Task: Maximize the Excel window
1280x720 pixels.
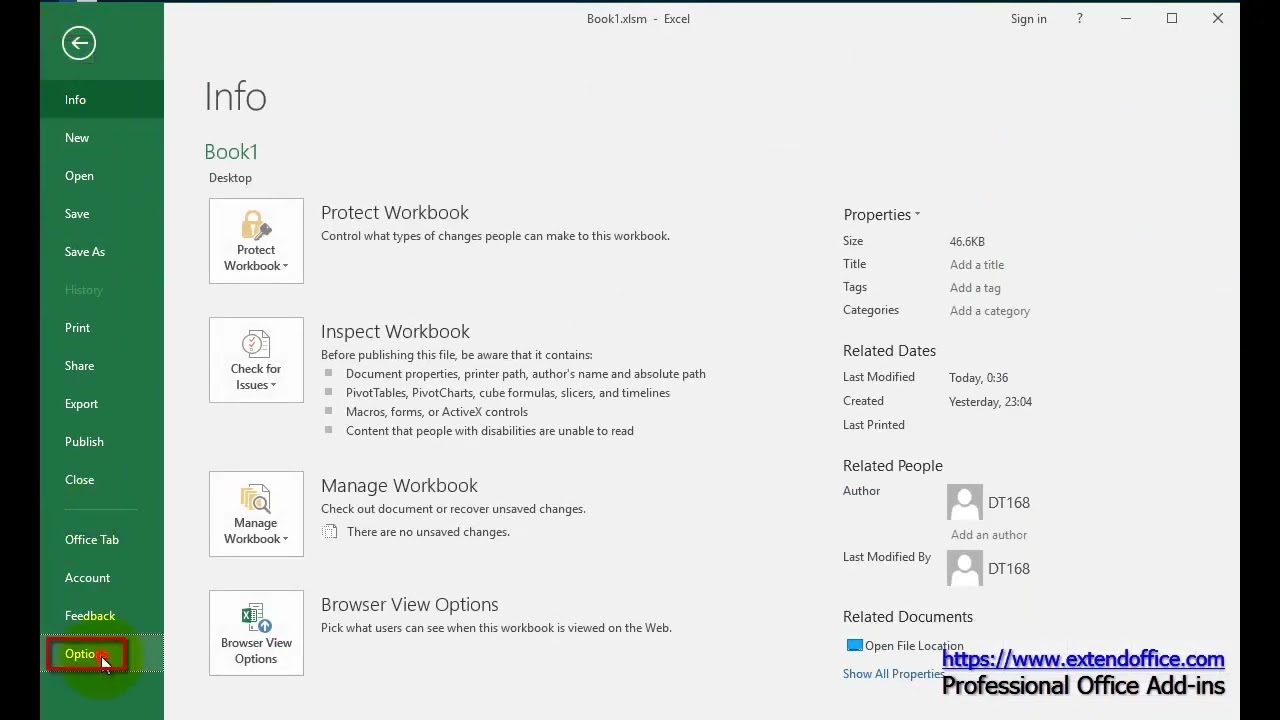Action: click(x=1172, y=19)
